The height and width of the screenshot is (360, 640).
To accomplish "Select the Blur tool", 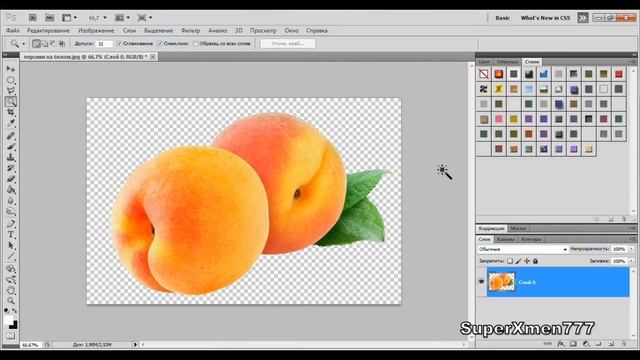I will tap(11, 201).
